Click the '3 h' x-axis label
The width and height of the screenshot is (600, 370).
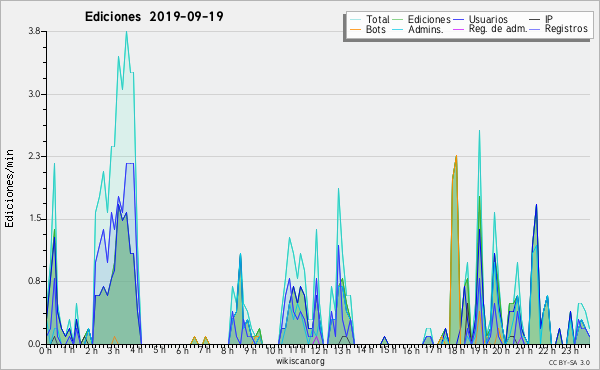coord(113,351)
